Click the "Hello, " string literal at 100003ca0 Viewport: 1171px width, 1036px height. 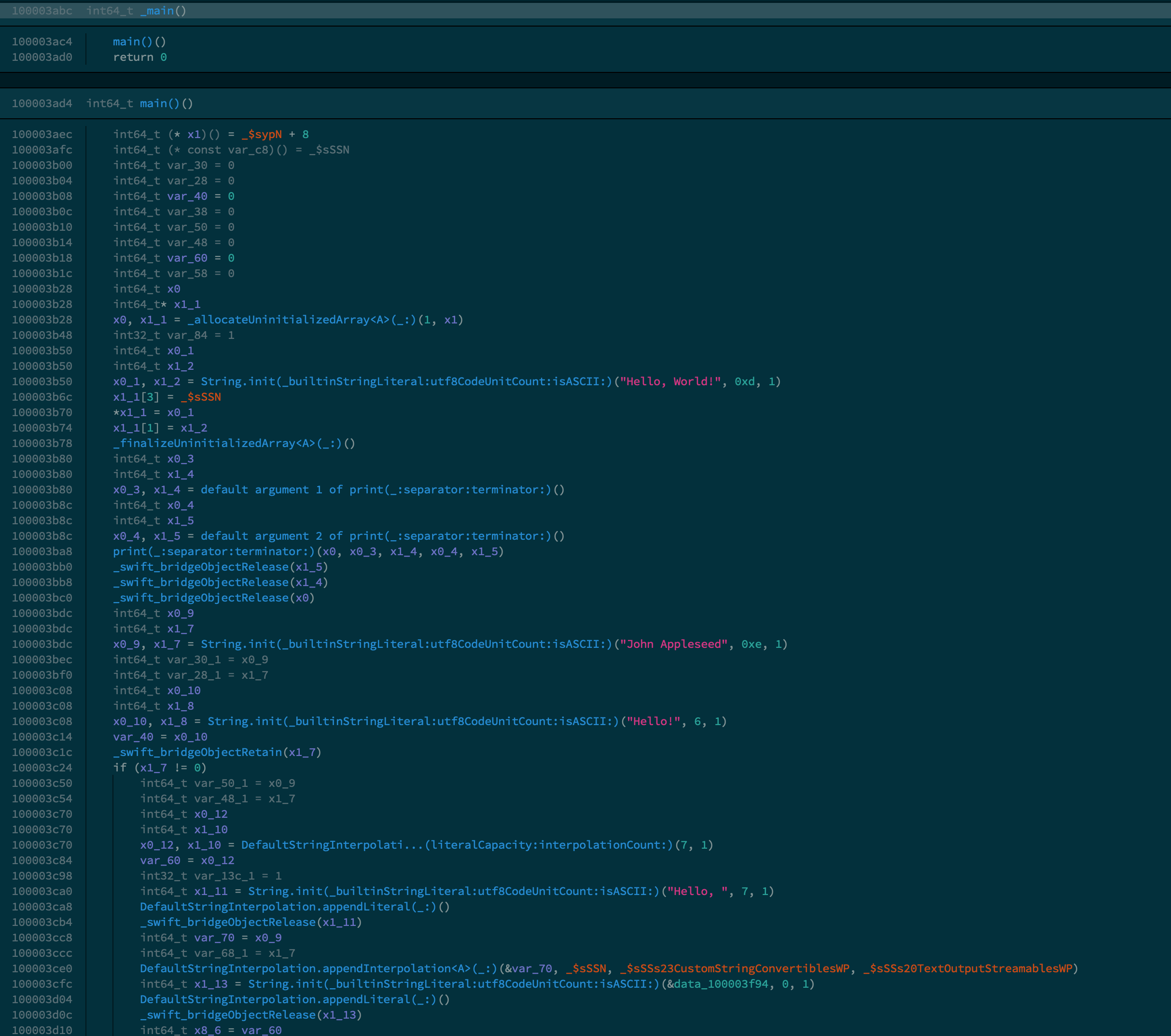[697, 892]
